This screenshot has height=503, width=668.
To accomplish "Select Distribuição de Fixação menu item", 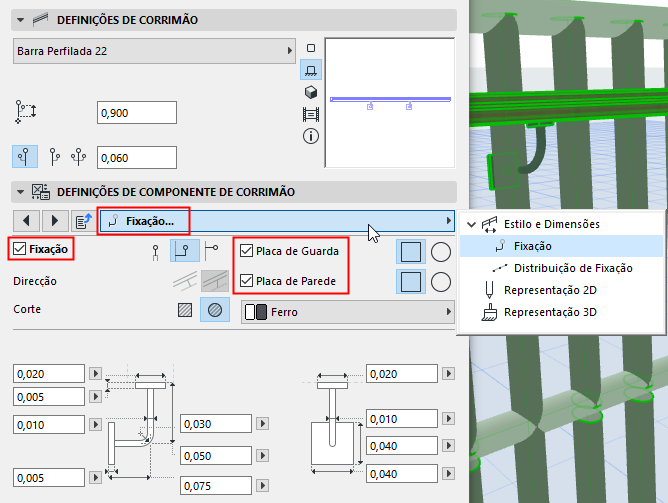I will (x=561, y=268).
